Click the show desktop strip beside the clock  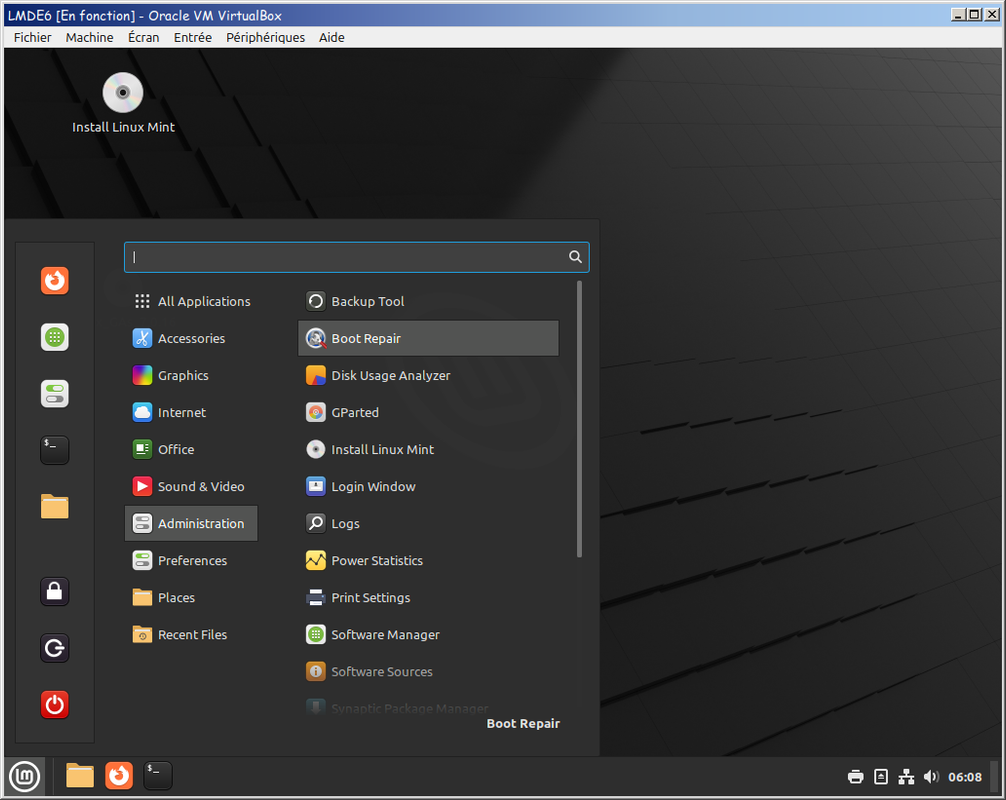(994, 777)
